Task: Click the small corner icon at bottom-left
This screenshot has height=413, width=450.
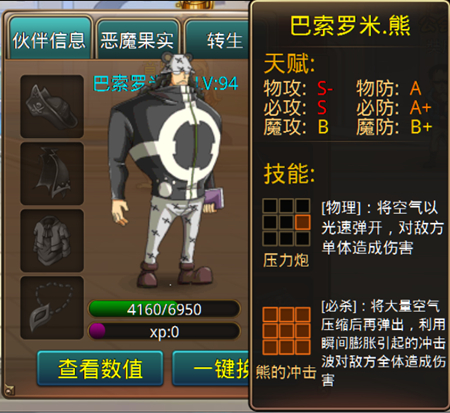Action: [9, 390]
